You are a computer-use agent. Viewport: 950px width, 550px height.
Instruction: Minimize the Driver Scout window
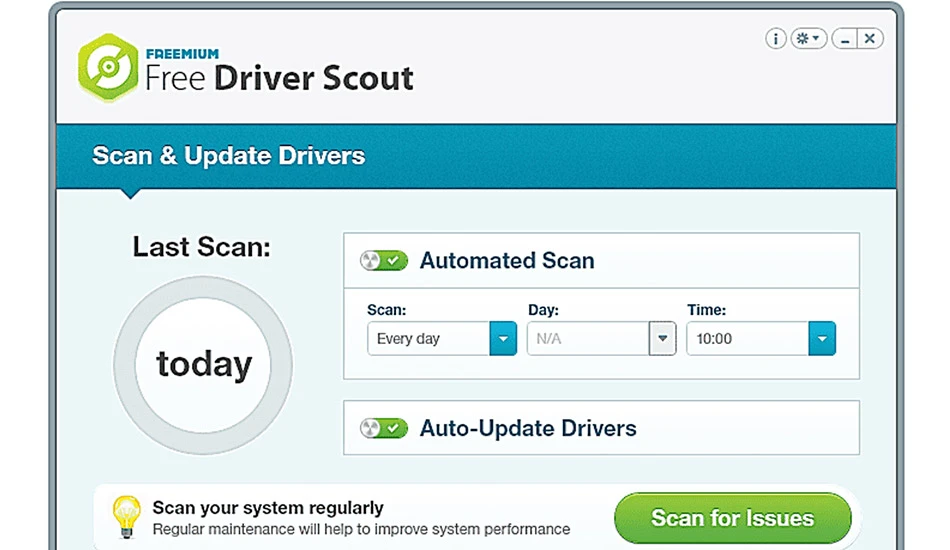(844, 39)
